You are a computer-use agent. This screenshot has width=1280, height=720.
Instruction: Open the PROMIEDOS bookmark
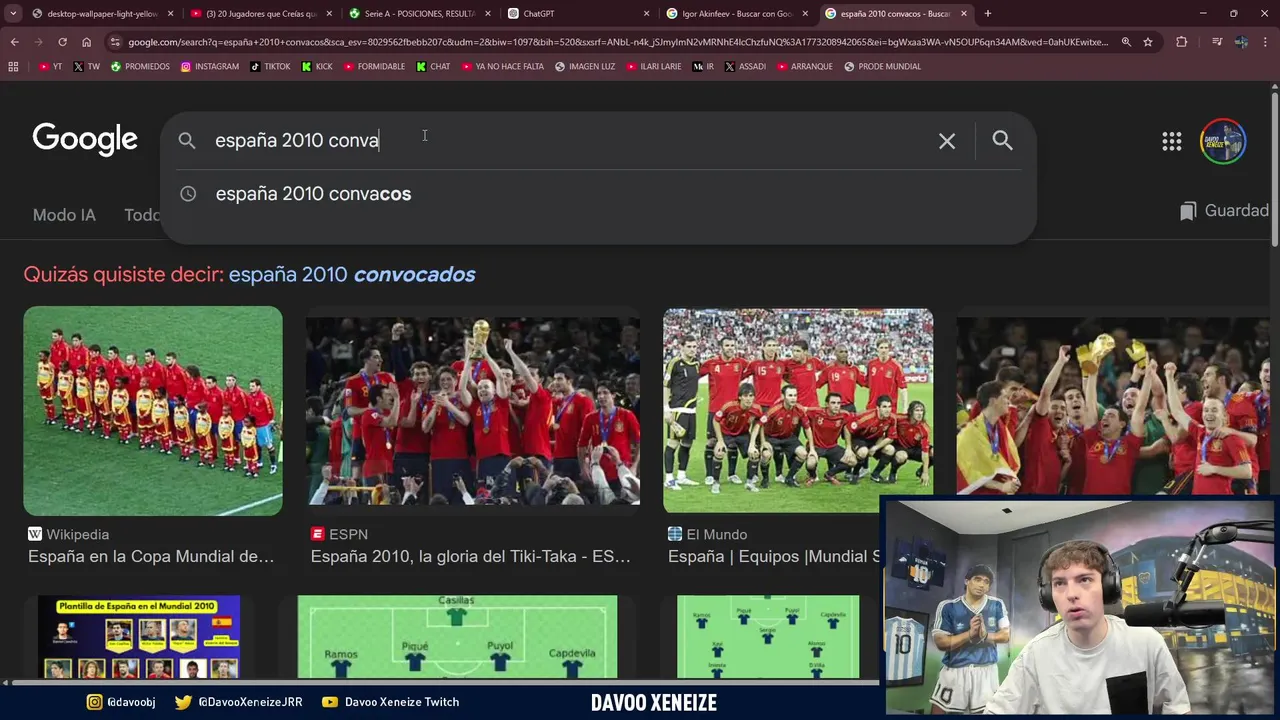point(140,66)
